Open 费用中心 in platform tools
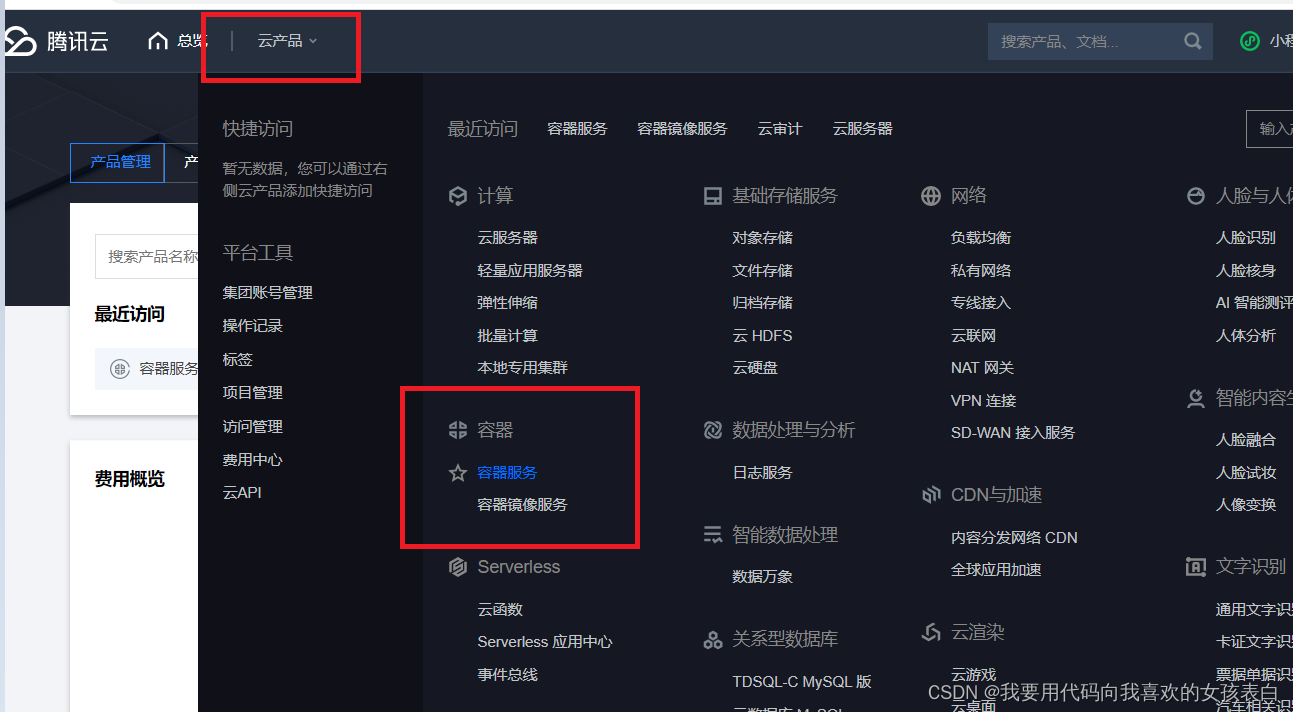This screenshot has width=1293, height=712. pyautogui.click(x=252, y=460)
